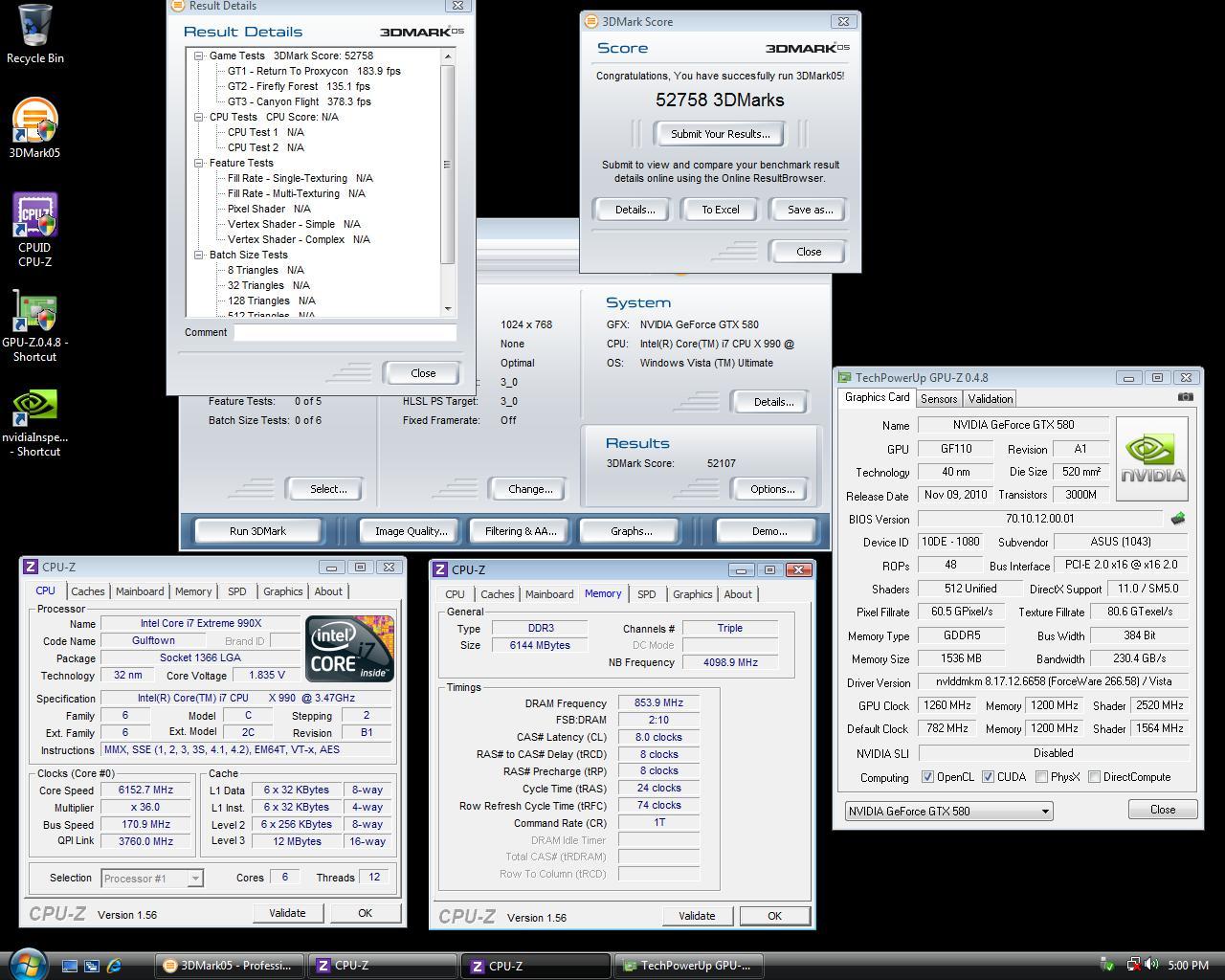1225x980 pixels.
Task: Open the volume speaker tray icon
Action: [x=1150, y=965]
